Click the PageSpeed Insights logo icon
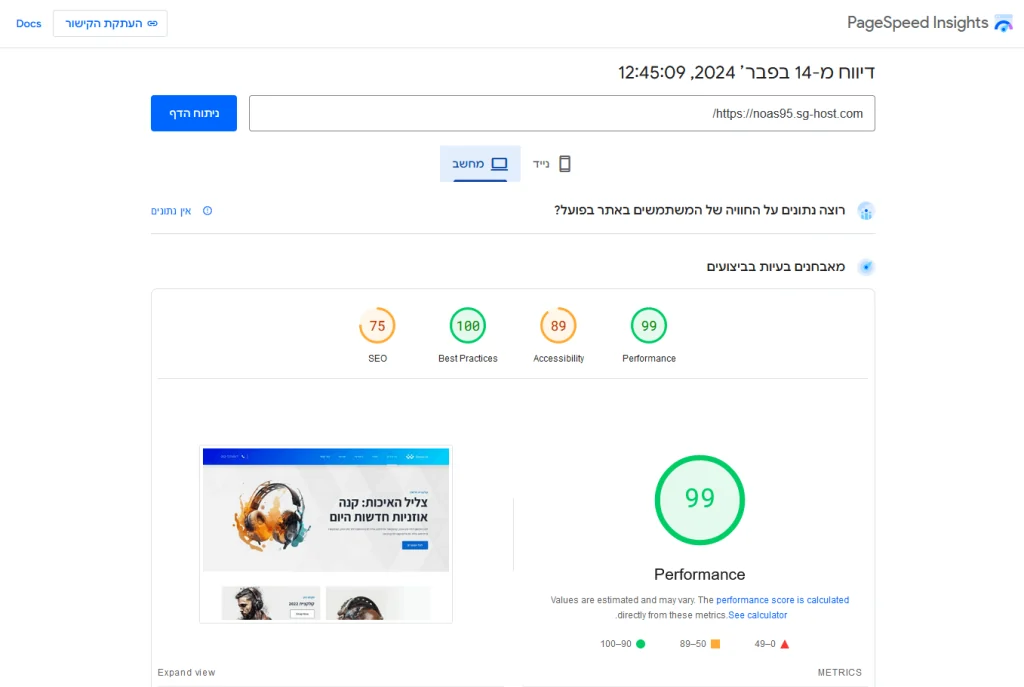The width and height of the screenshot is (1024, 687). [x=1003, y=24]
